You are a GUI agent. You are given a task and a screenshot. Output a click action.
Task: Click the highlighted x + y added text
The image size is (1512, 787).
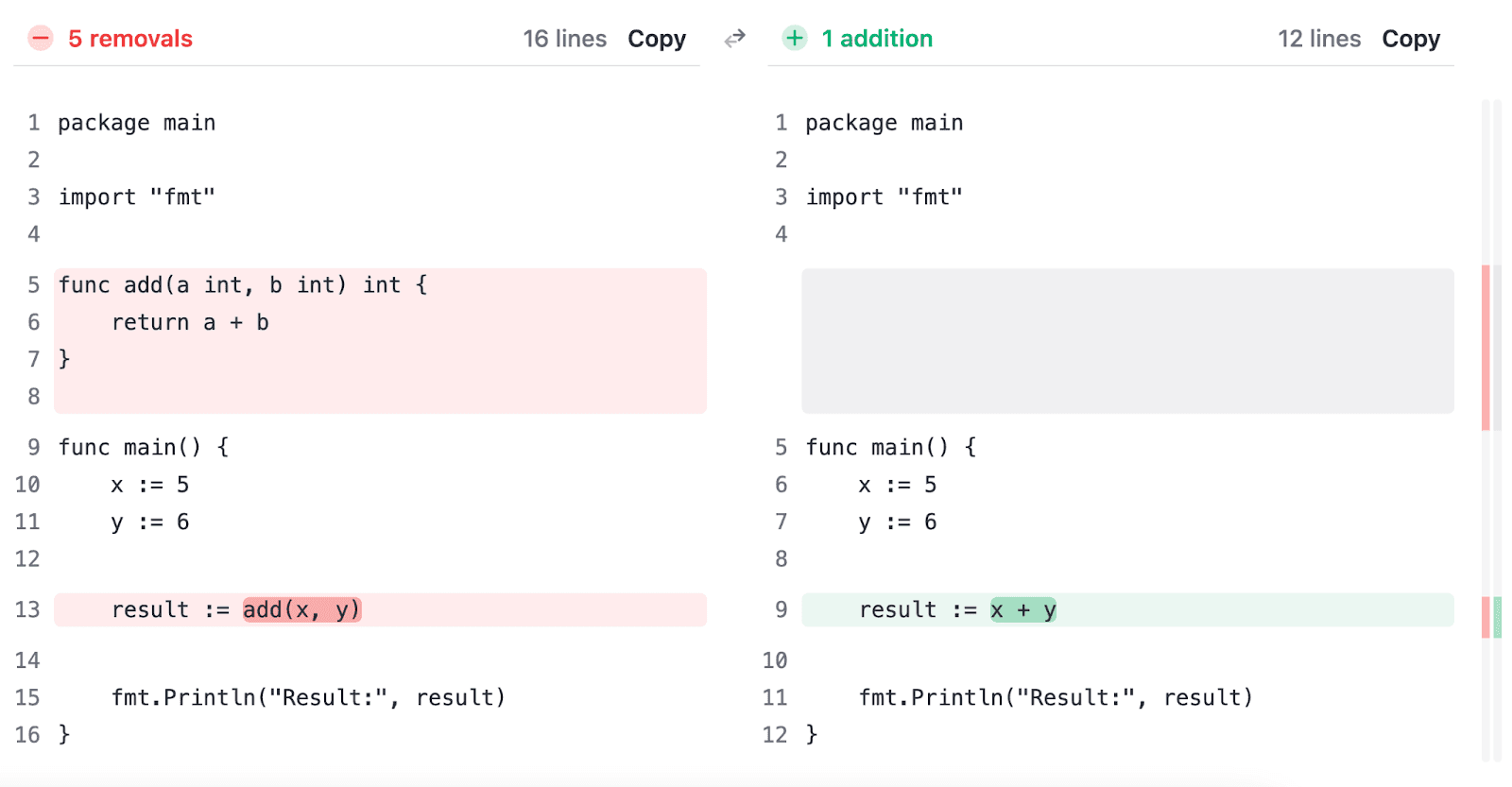pyautogui.click(x=1023, y=609)
